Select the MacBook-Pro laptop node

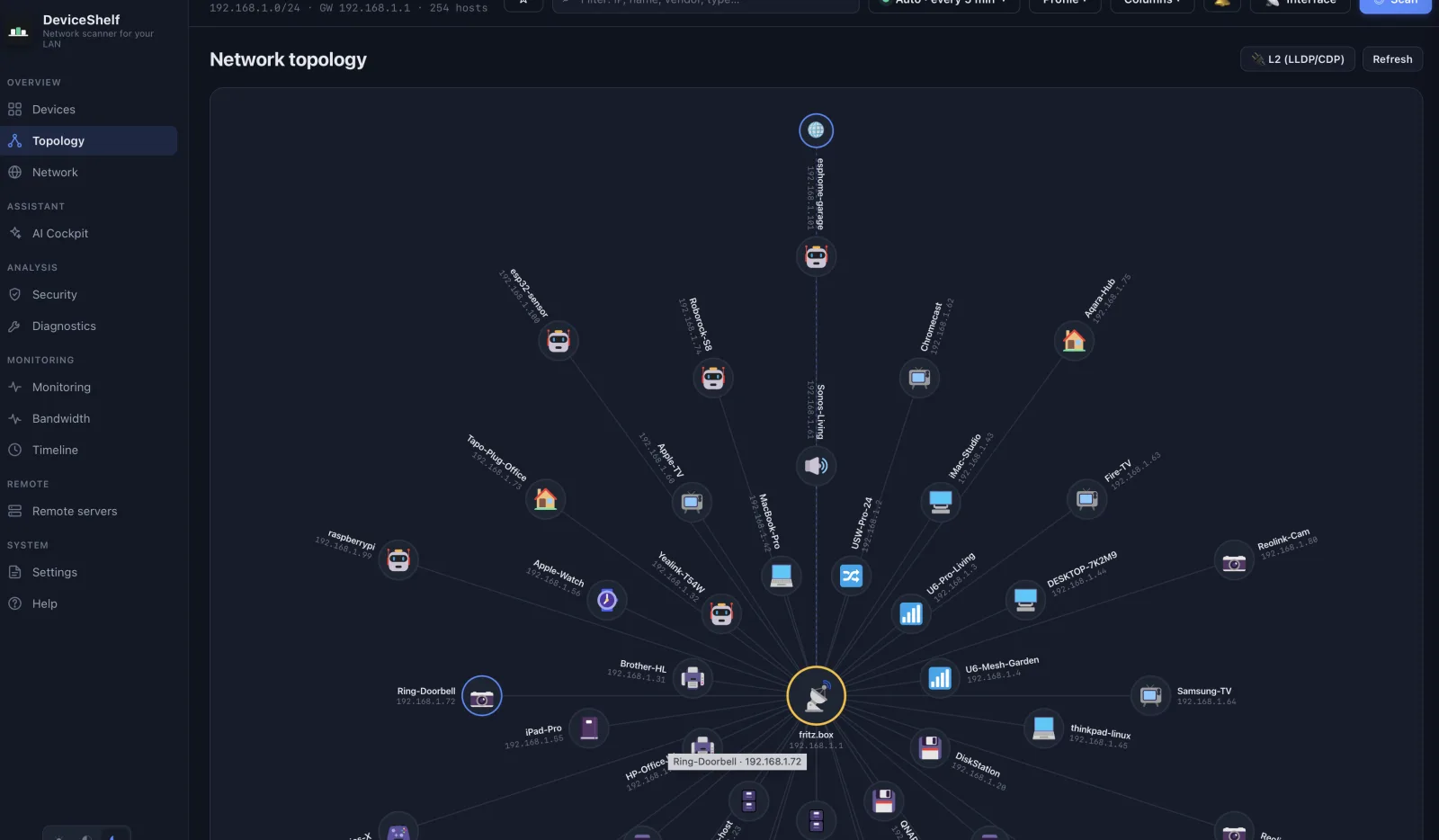[782, 576]
